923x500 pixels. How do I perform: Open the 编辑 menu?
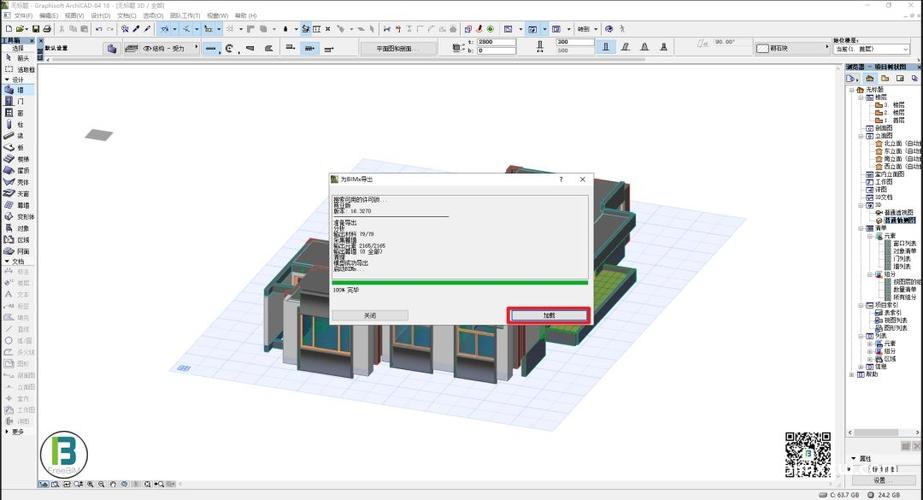click(x=48, y=16)
